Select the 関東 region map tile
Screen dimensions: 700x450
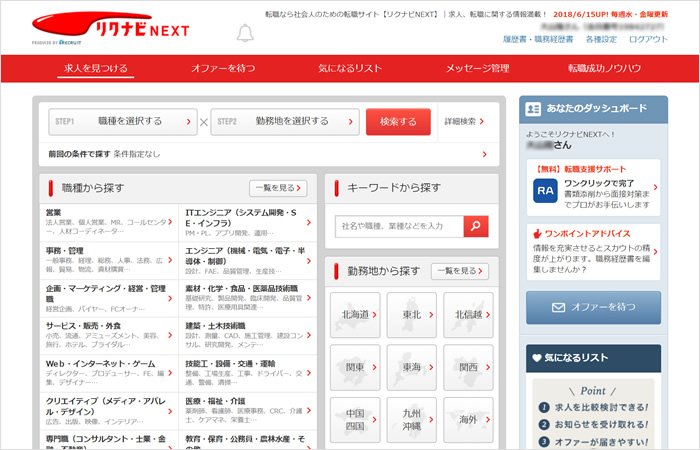click(355, 367)
